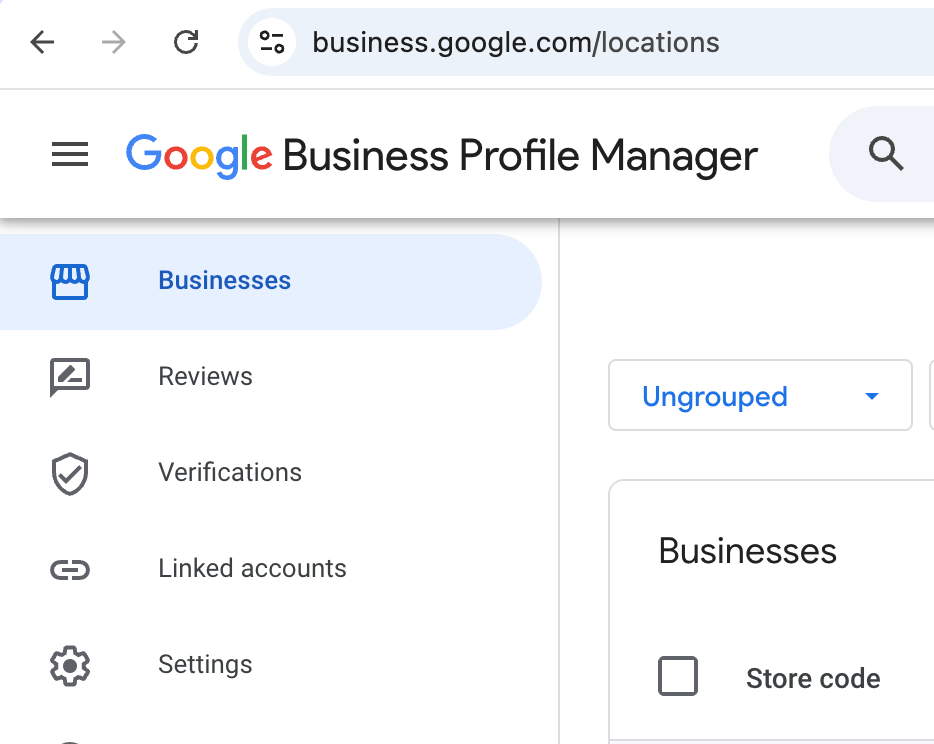This screenshot has width=934, height=744.
Task: Switch to the Reviews text label
Action: tap(206, 377)
